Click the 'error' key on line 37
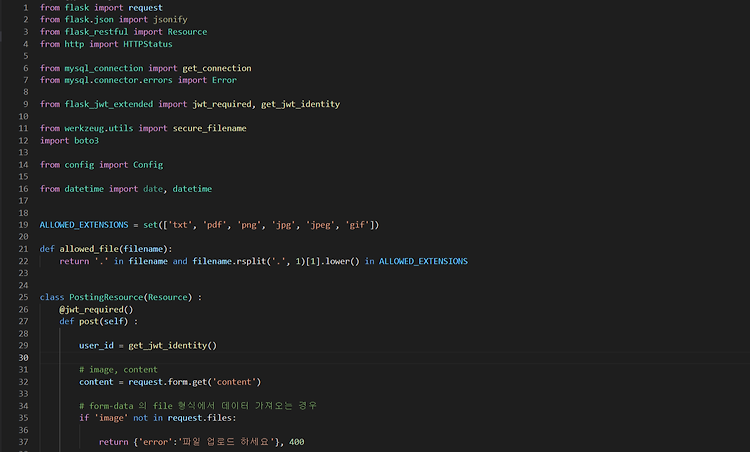Image resolution: width=750 pixels, height=452 pixels. [x=155, y=442]
